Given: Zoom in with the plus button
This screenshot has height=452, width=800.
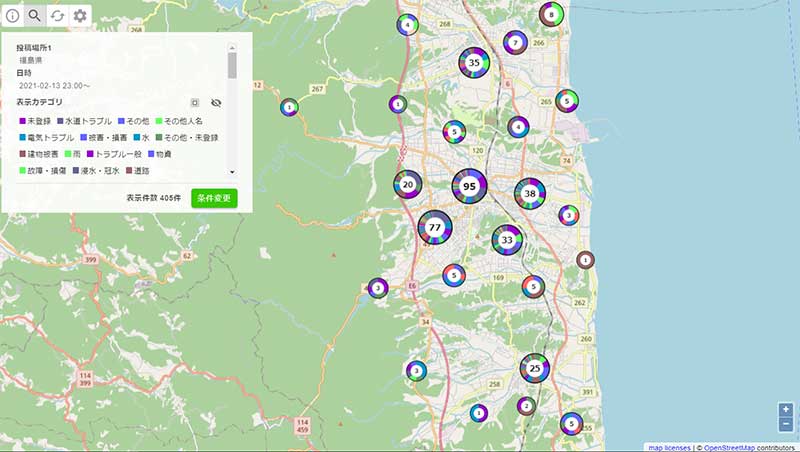Looking at the screenshot, I should point(786,410).
